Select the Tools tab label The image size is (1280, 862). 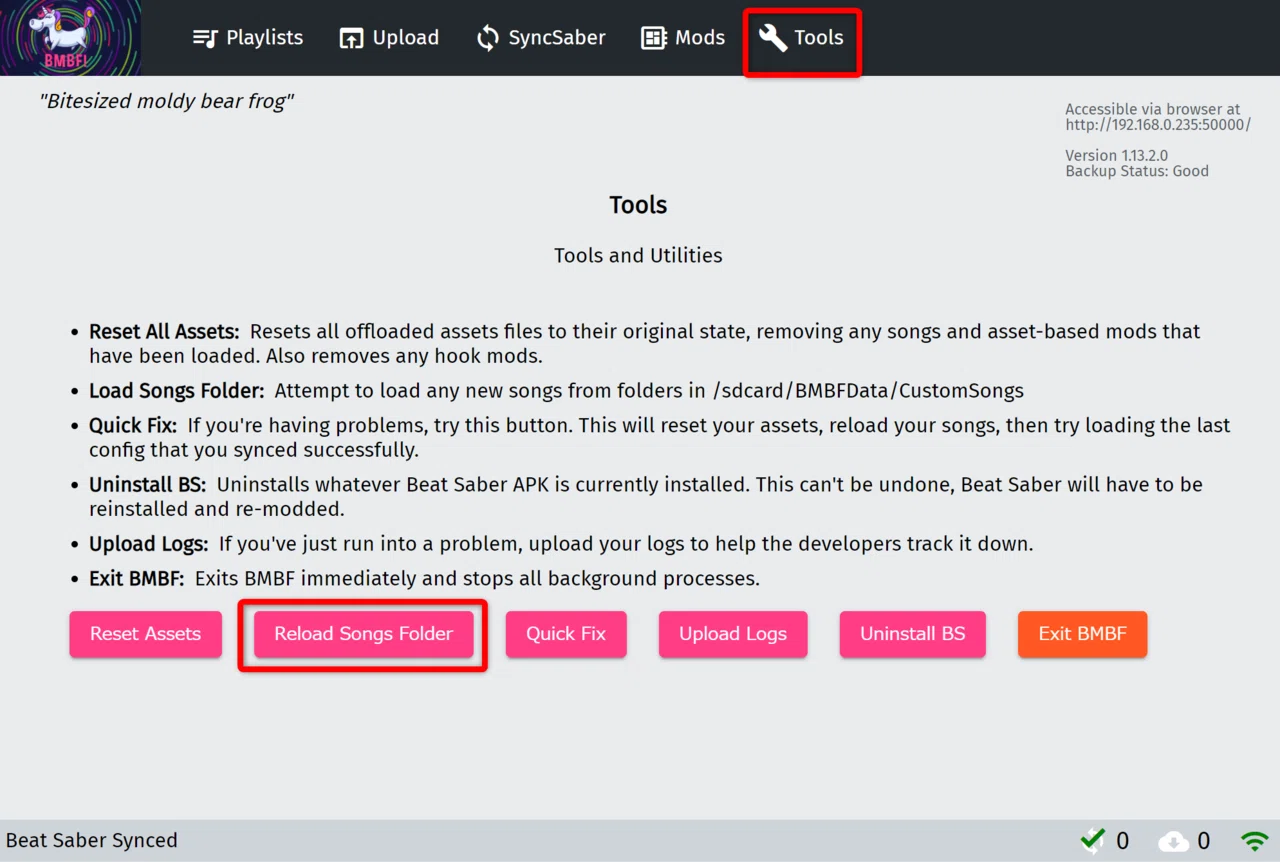819,38
